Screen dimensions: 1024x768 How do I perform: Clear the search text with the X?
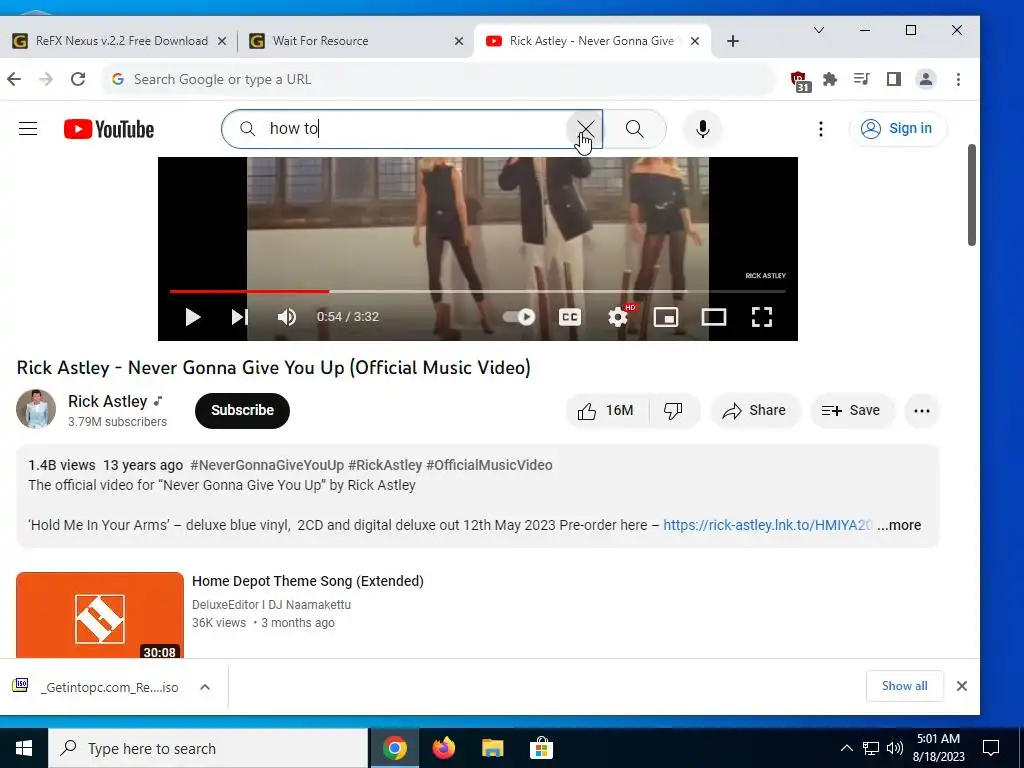[x=585, y=129]
